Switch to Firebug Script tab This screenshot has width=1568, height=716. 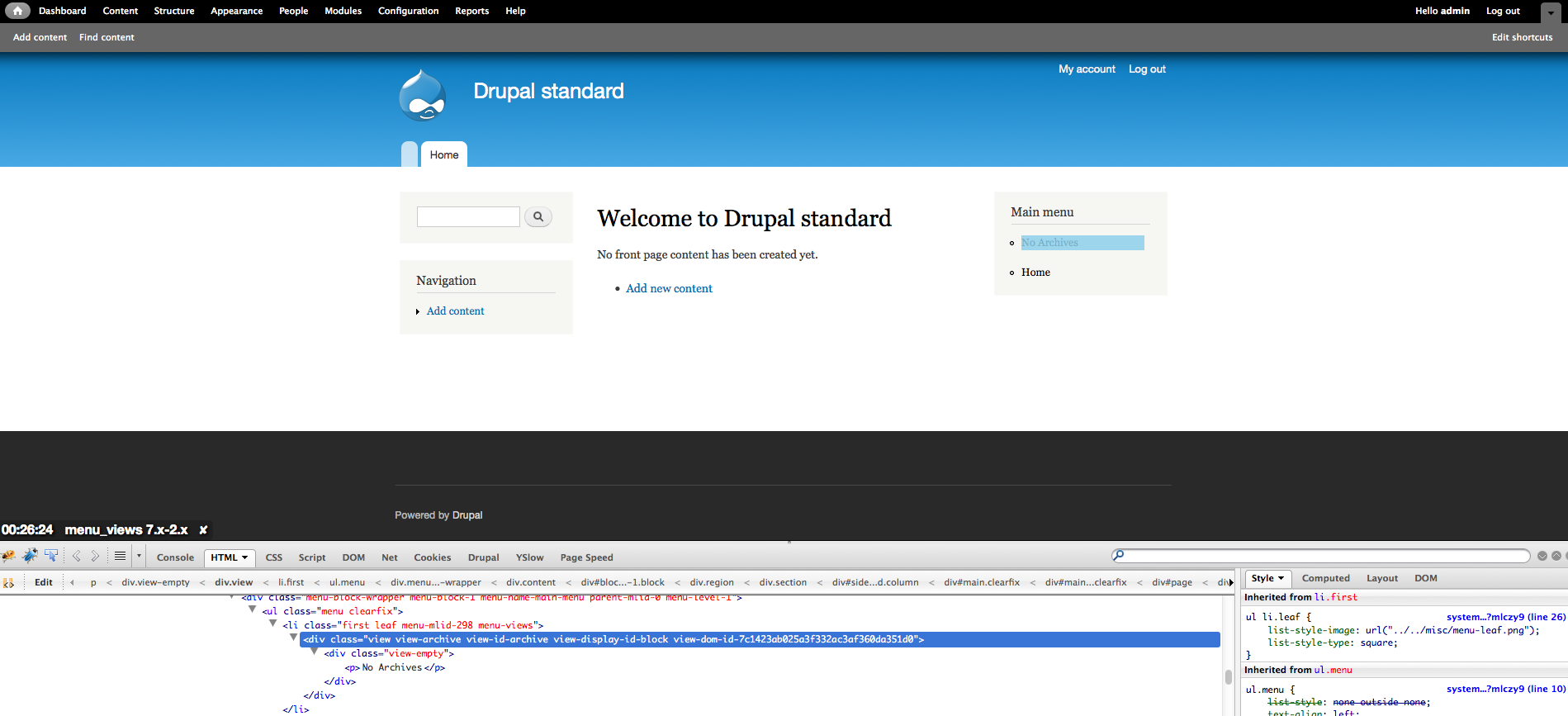click(x=312, y=557)
